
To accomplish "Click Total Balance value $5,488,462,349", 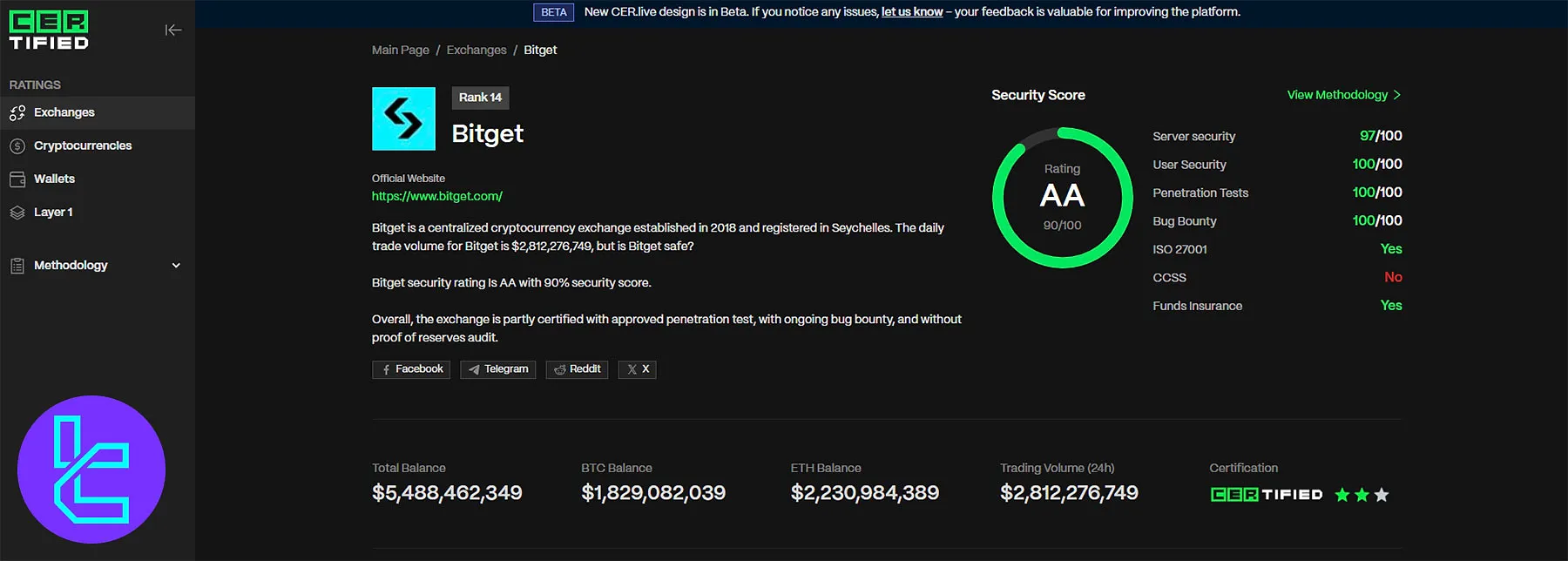I will point(447,494).
